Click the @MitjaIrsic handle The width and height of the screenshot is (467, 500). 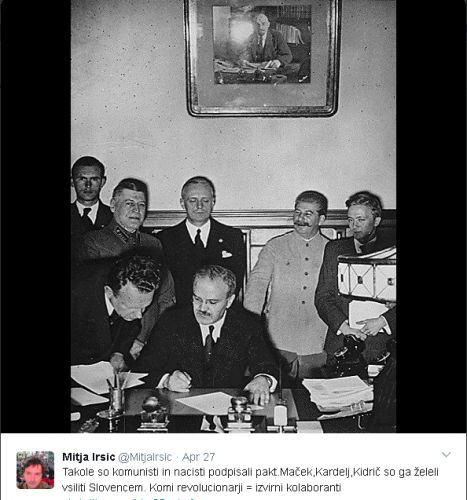pos(145,457)
